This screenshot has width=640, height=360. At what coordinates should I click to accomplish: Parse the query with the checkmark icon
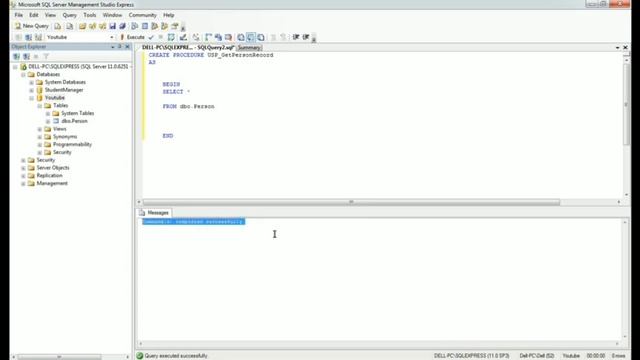click(151, 37)
